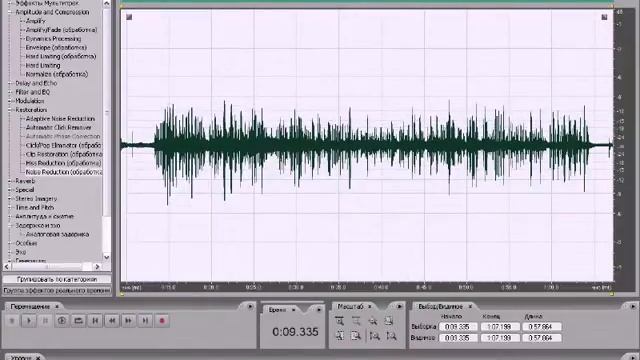Select Аналоговая задержка effect
640x360 pixels.
(58, 235)
